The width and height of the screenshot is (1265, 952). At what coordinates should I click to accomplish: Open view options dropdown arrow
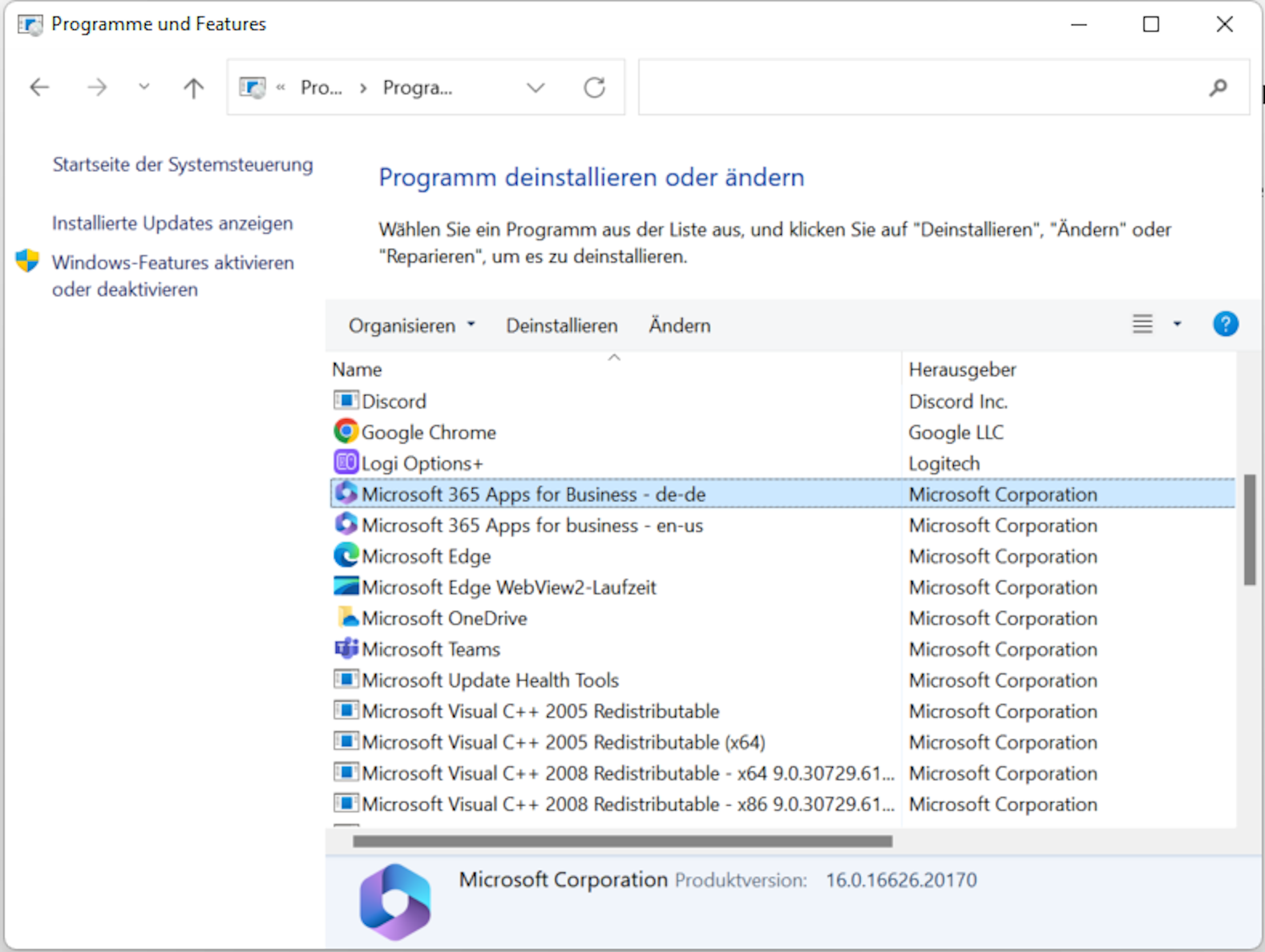point(1177,325)
